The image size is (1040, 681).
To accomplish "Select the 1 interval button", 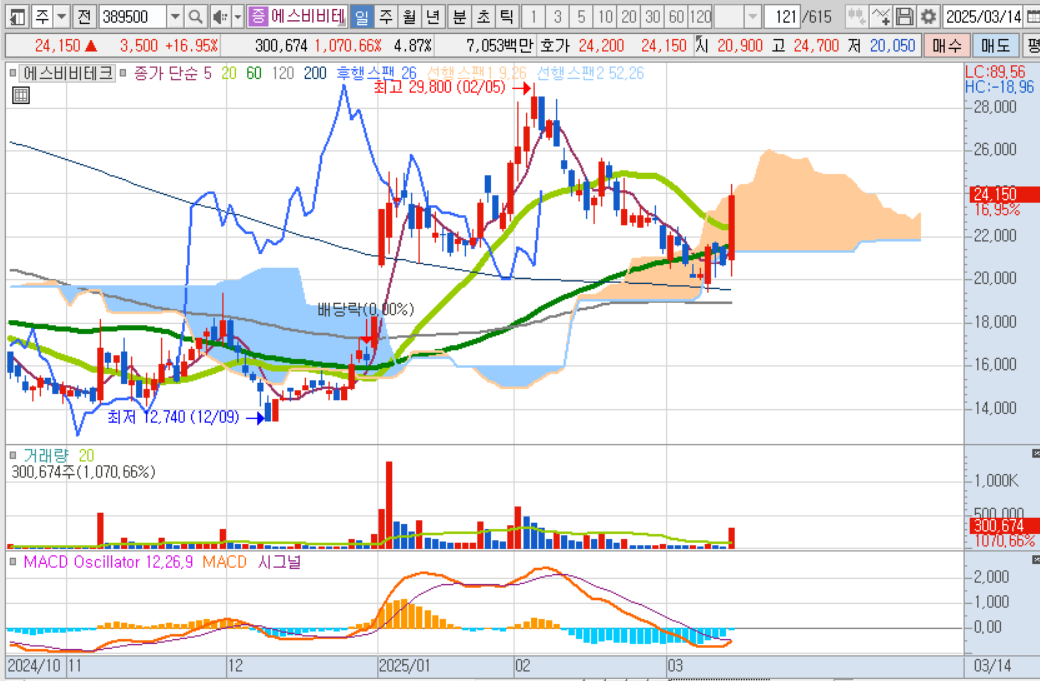I will click(533, 17).
